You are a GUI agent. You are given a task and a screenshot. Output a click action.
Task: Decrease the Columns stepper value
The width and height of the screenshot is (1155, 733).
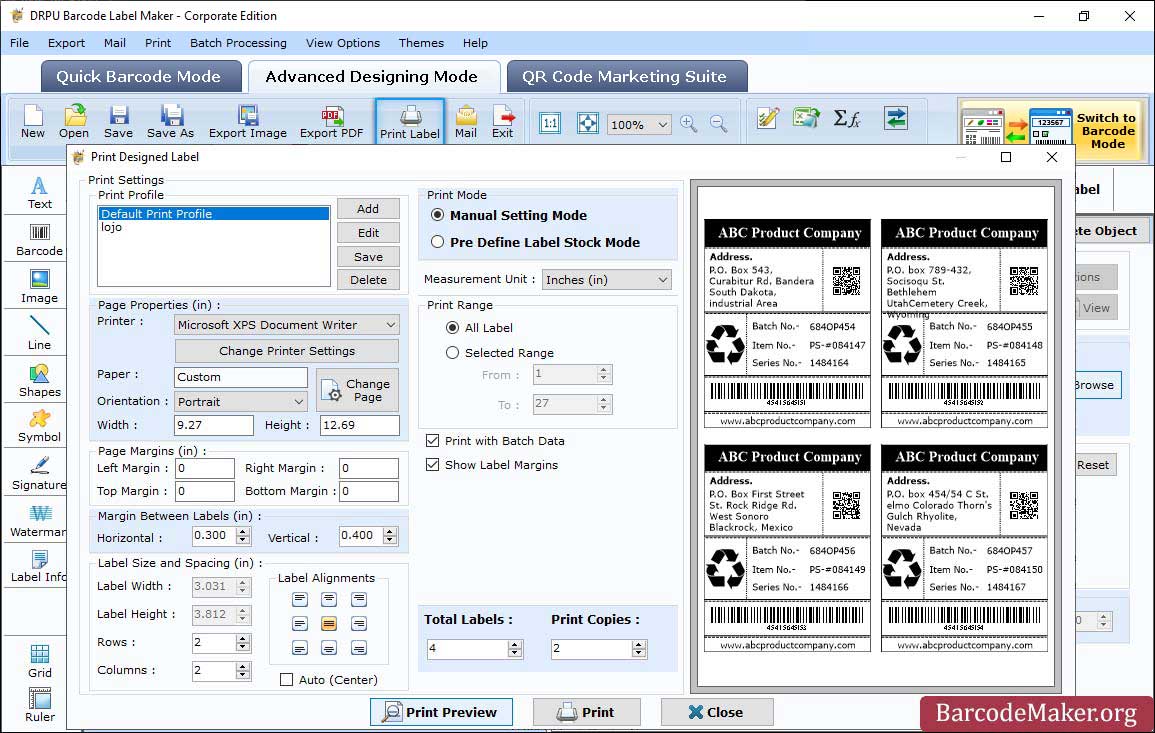(243, 675)
